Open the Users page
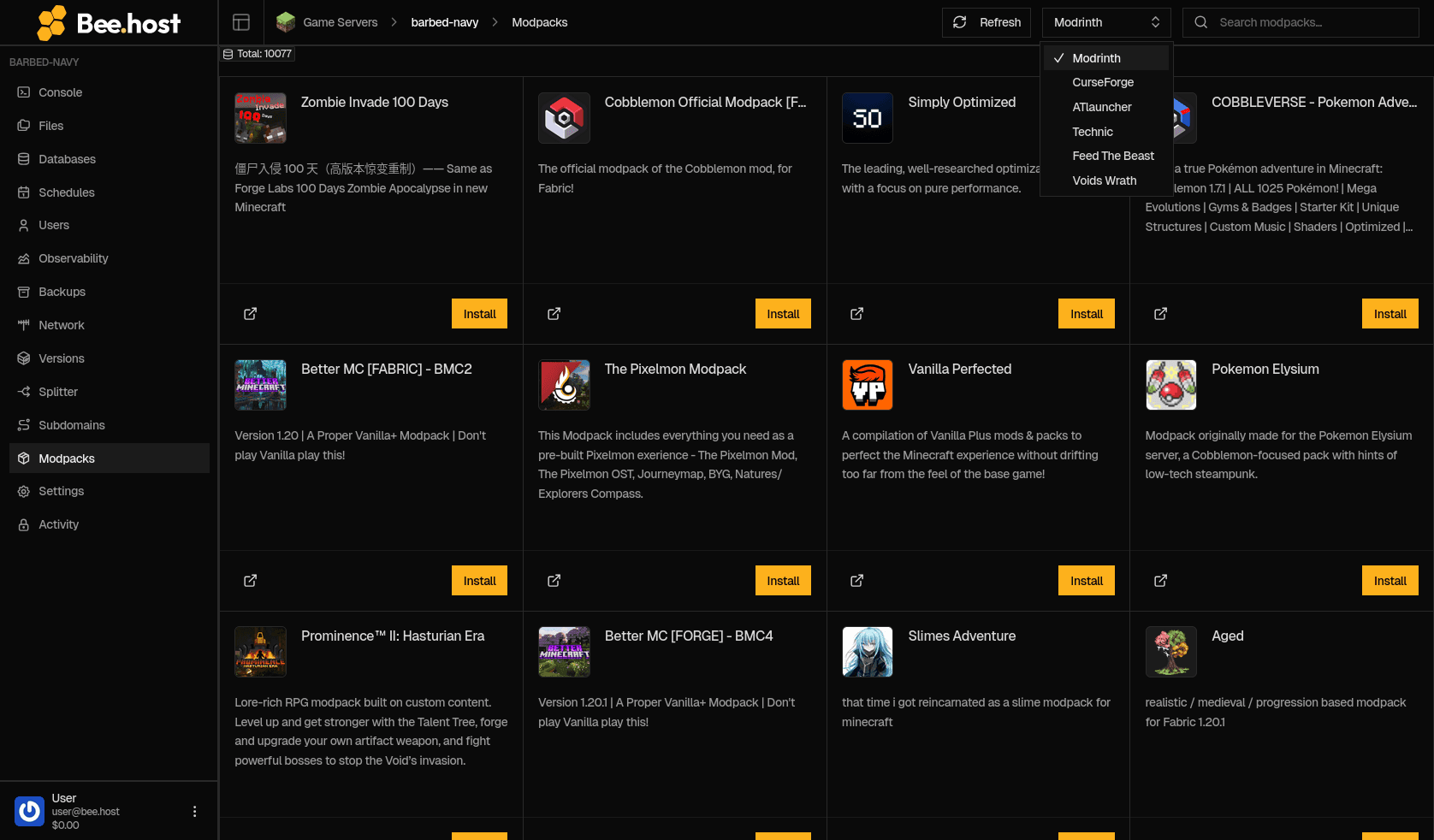Image resolution: width=1434 pixels, height=840 pixels. click(109, 225)
